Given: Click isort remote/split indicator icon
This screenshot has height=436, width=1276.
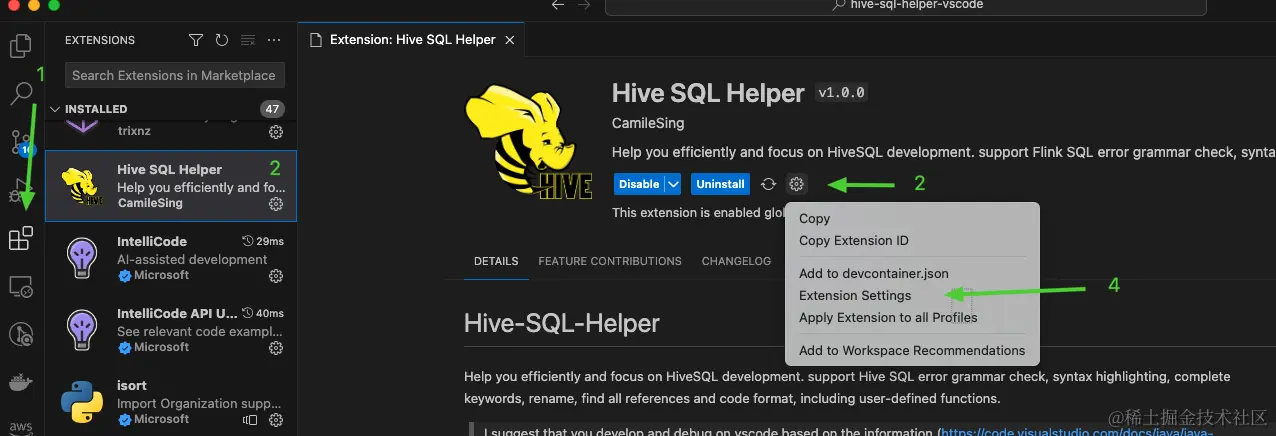Looking at the screenshot, I should coord(250,420).
